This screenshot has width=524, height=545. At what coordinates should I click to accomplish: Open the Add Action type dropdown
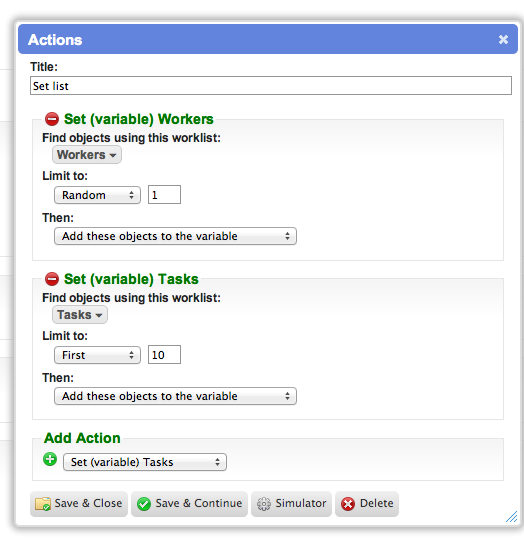(145, 462)
